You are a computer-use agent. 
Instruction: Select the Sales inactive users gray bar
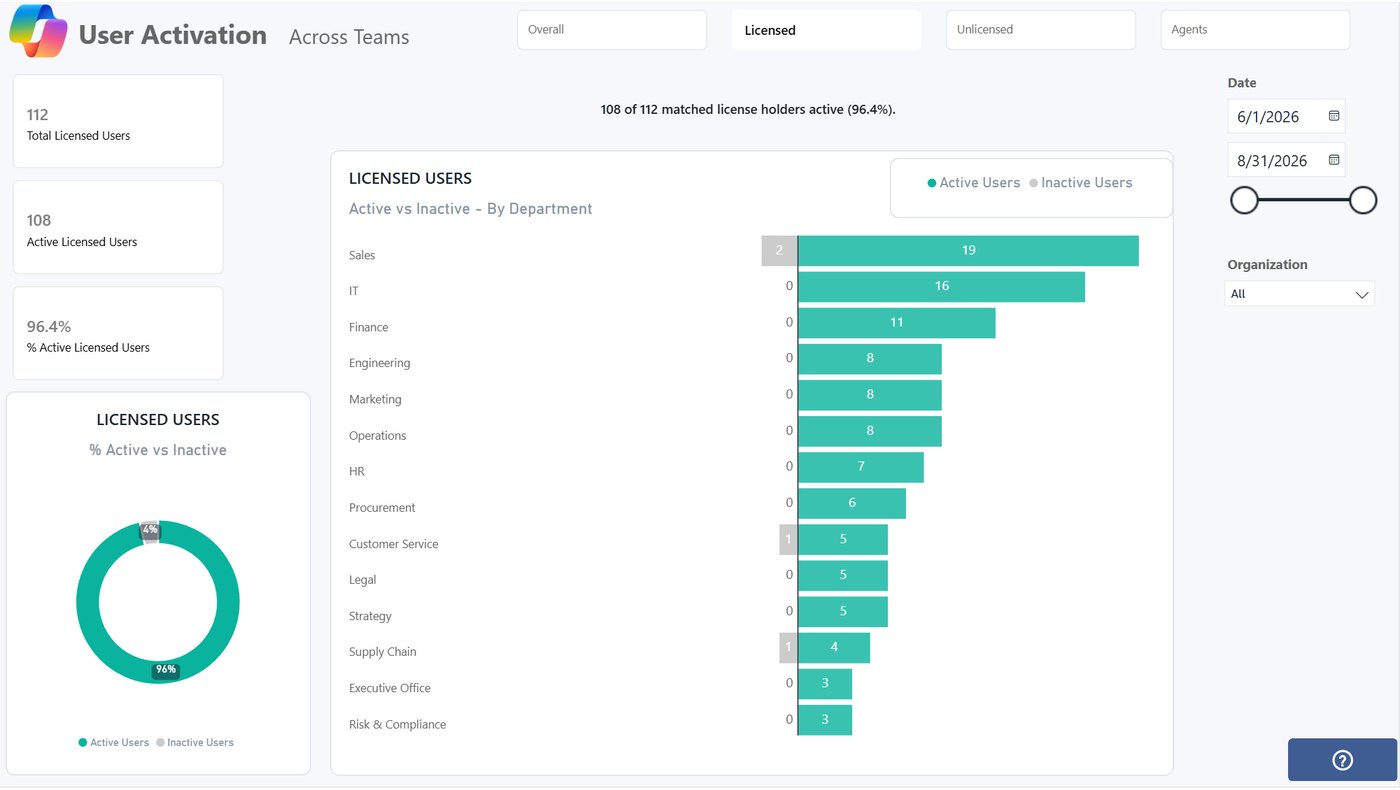coord(779,251)
